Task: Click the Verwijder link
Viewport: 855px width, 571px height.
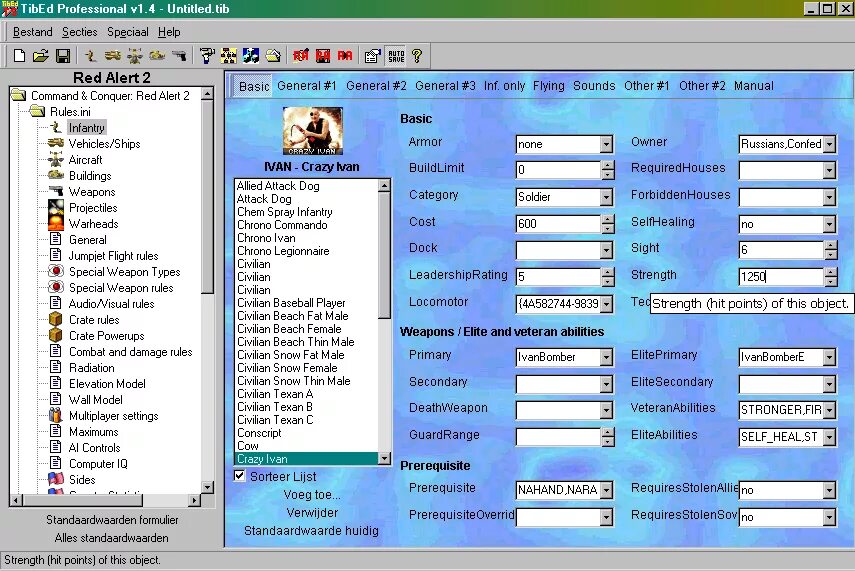Action: [x=312, y=513]
